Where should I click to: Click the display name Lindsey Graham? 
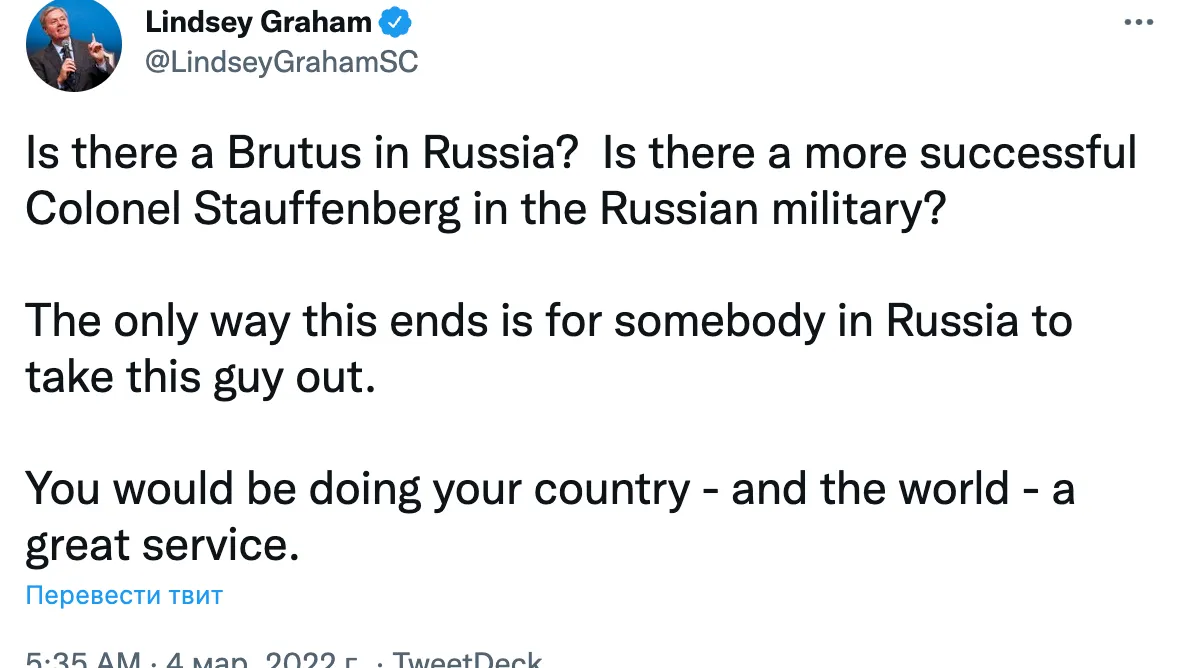coord(258,22)
